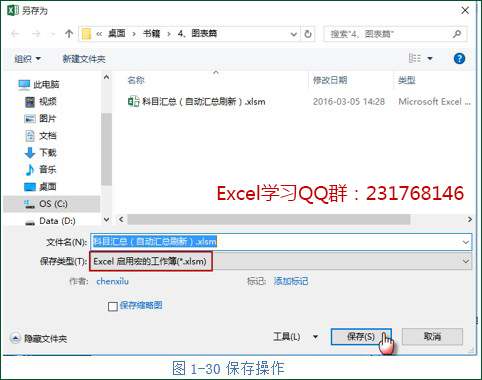
Task: Refresh the current folder
Action: [x=308, y=34]
